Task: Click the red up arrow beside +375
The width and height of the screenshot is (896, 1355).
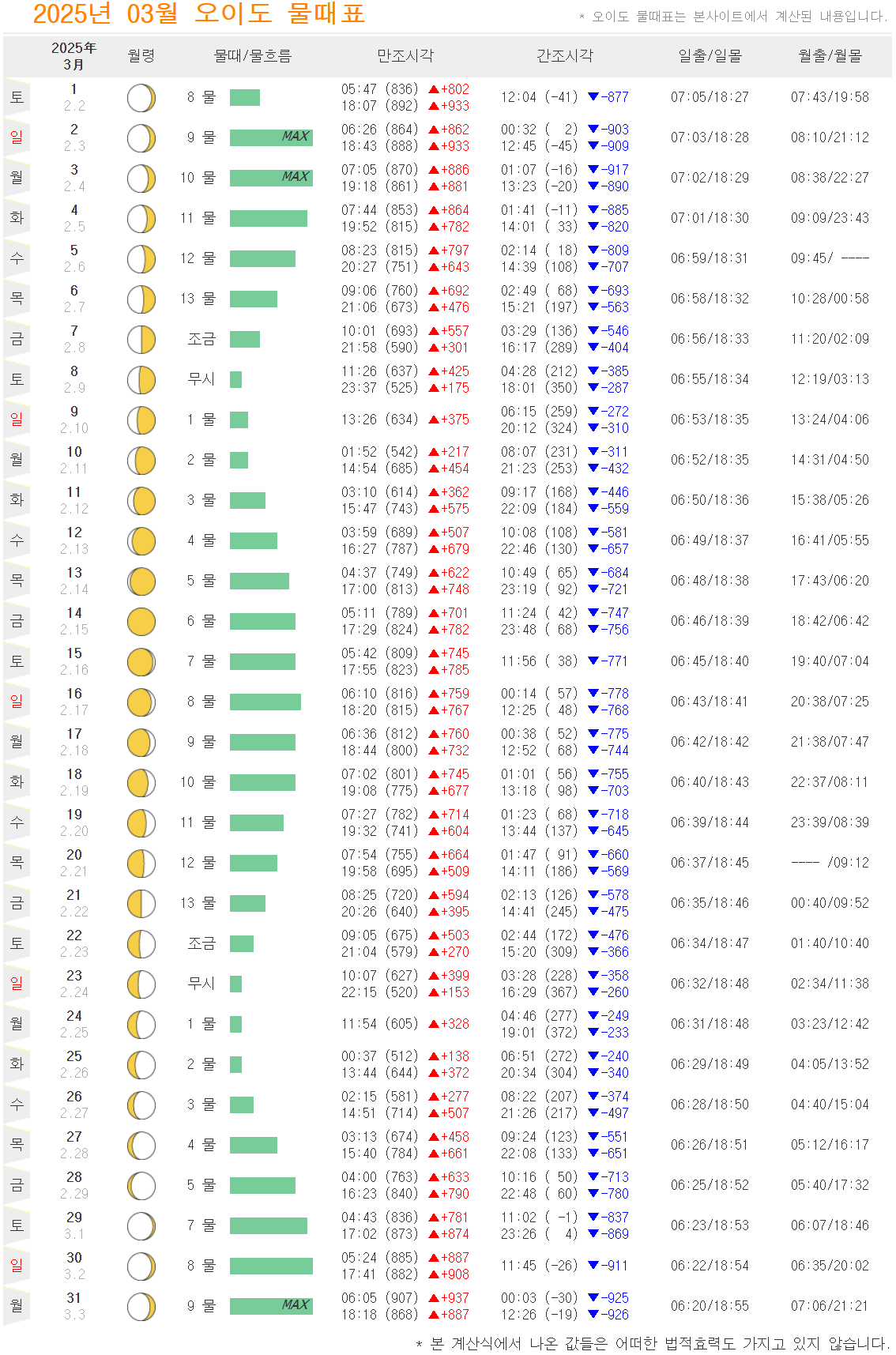Action: [434, 420]
